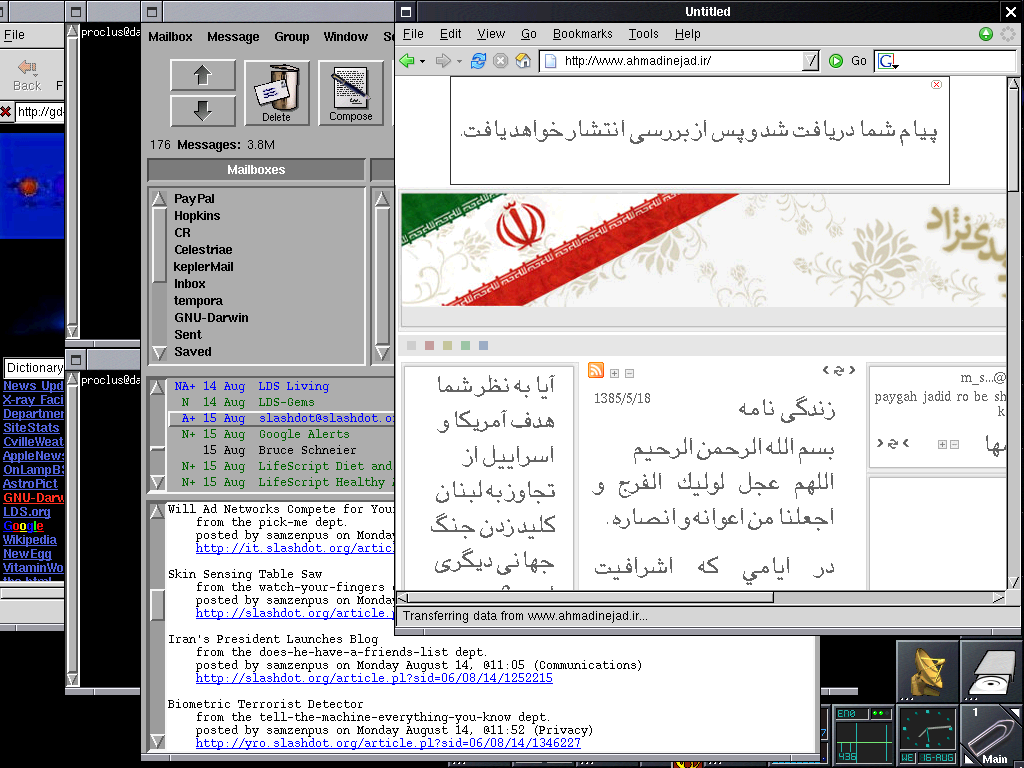Click the Google bookmark link

(x=23, y=526)
